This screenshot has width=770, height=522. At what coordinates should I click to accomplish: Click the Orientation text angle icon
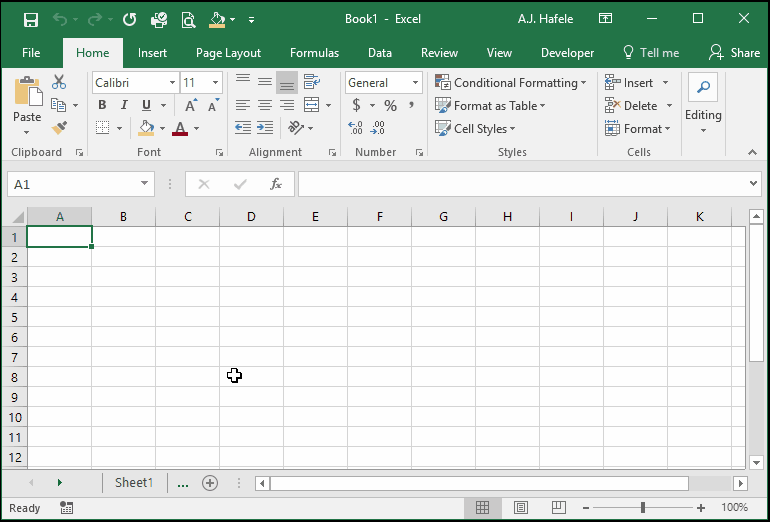pyautogui.click(x=296, y=128)
